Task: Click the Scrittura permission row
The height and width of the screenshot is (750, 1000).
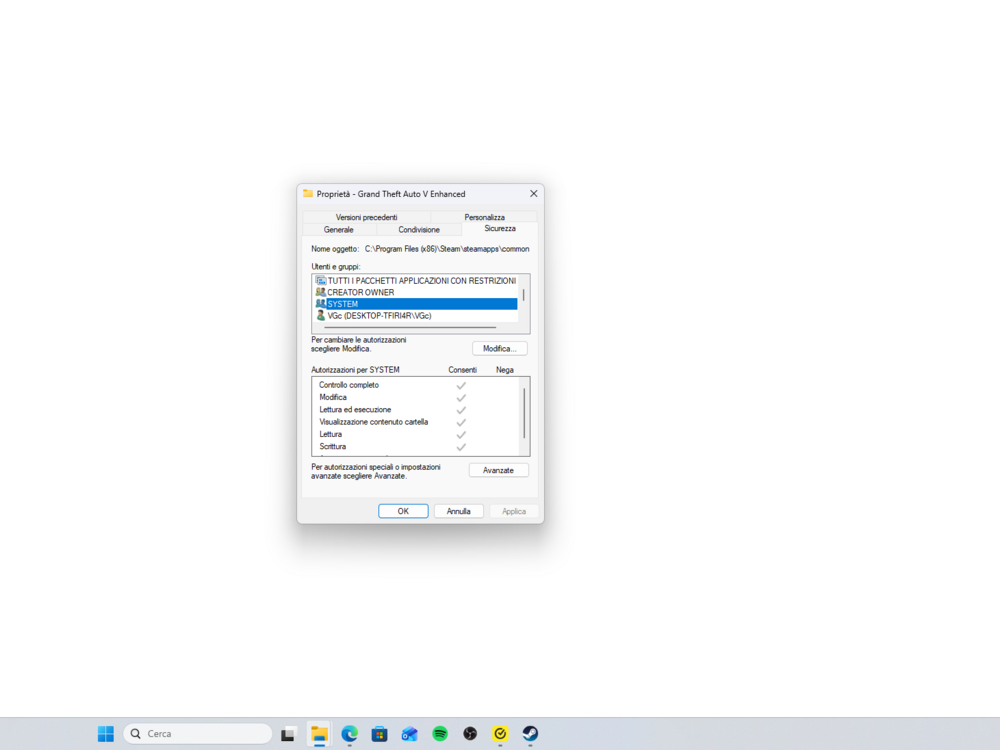Action: click(x=416, y=446)
